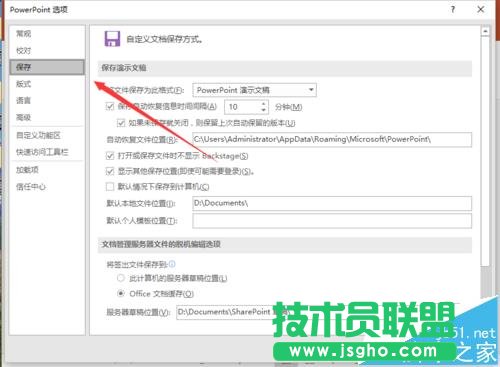Open 自定义功能区 settings
The height and width of the screenshot is (367, 500).
(x=38, y=135)
